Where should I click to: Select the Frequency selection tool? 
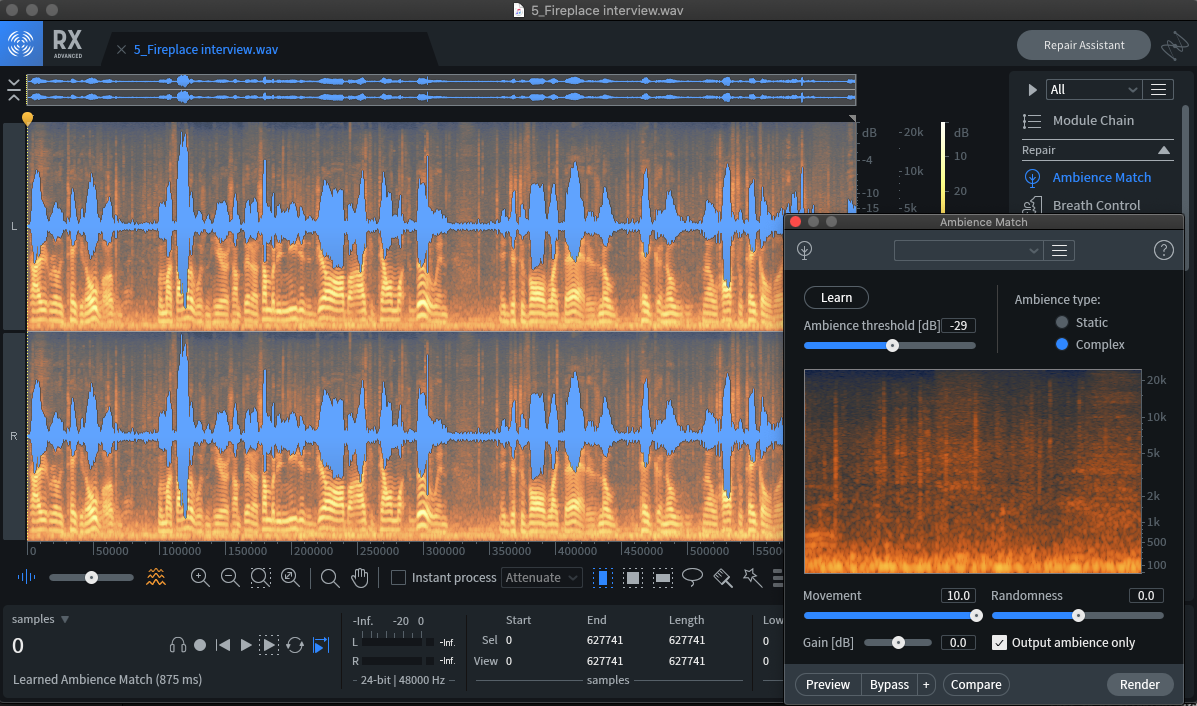pyautogui.click(x=663, y=578)
